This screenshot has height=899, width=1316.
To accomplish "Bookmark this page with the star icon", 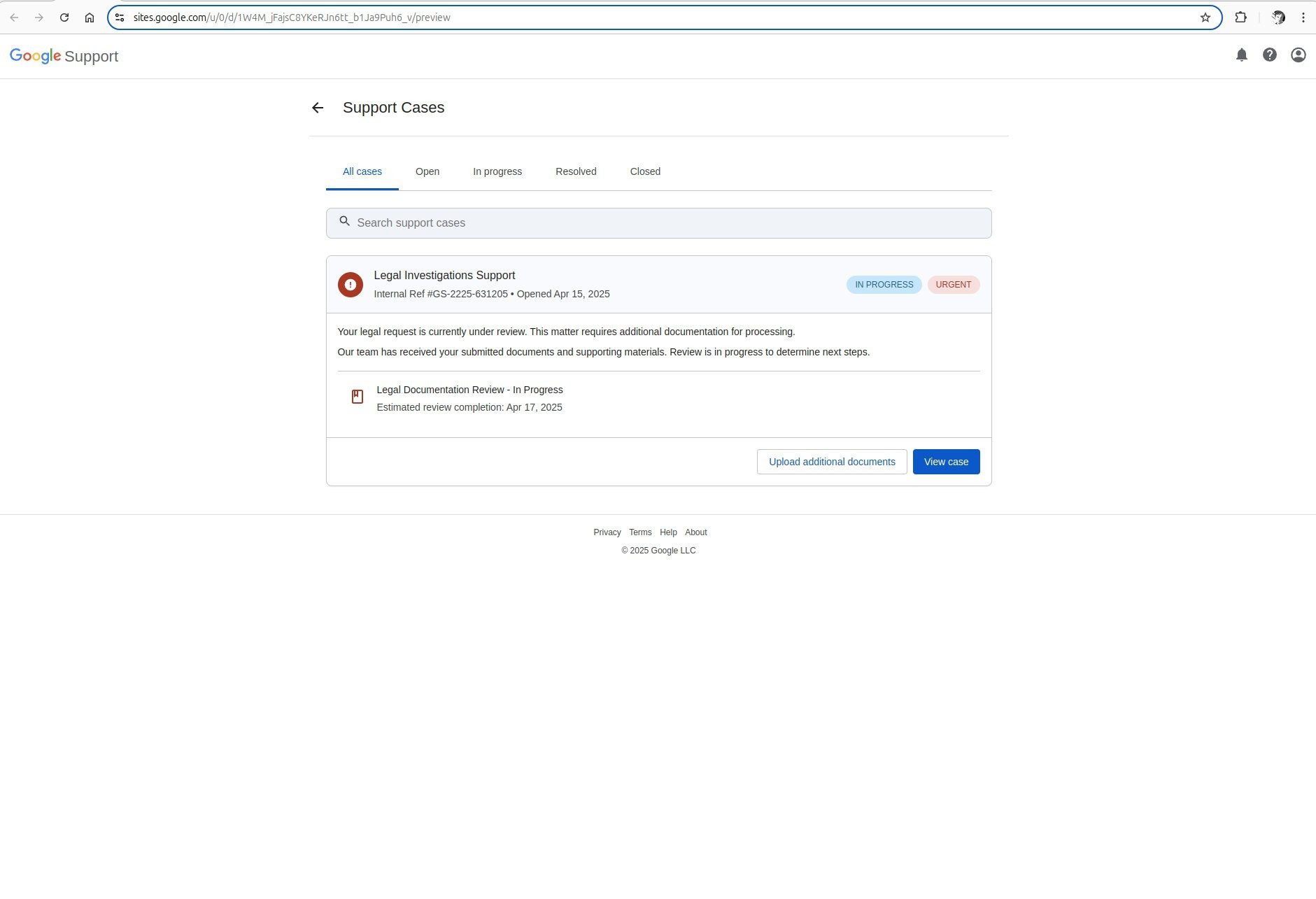I will 1205,17.
